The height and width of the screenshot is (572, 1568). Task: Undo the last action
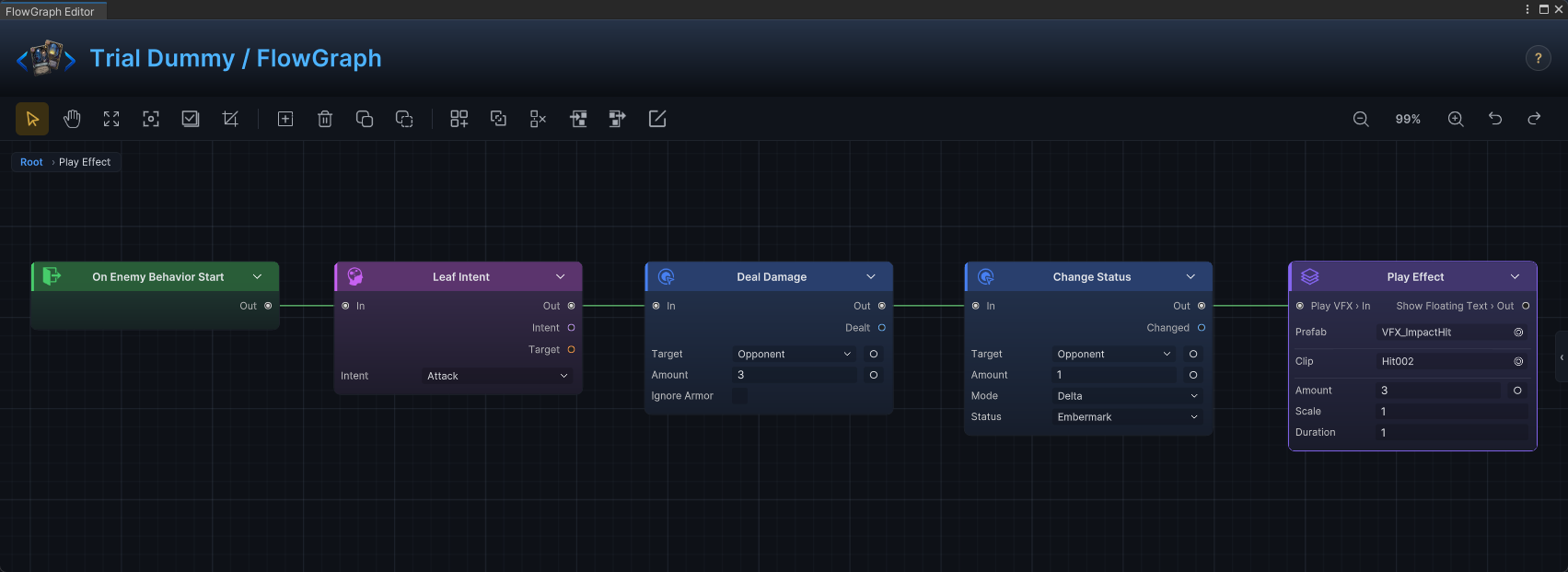(x=1495, y=119)
